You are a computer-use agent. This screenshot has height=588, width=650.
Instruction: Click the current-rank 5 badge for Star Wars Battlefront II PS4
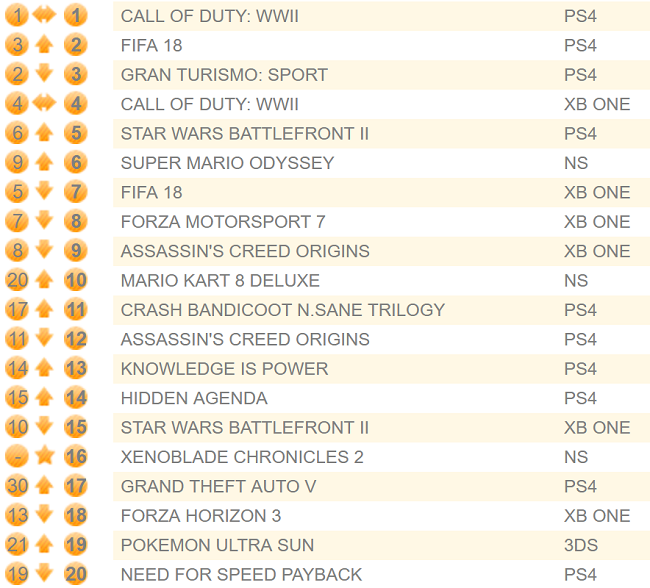(75, 133)
